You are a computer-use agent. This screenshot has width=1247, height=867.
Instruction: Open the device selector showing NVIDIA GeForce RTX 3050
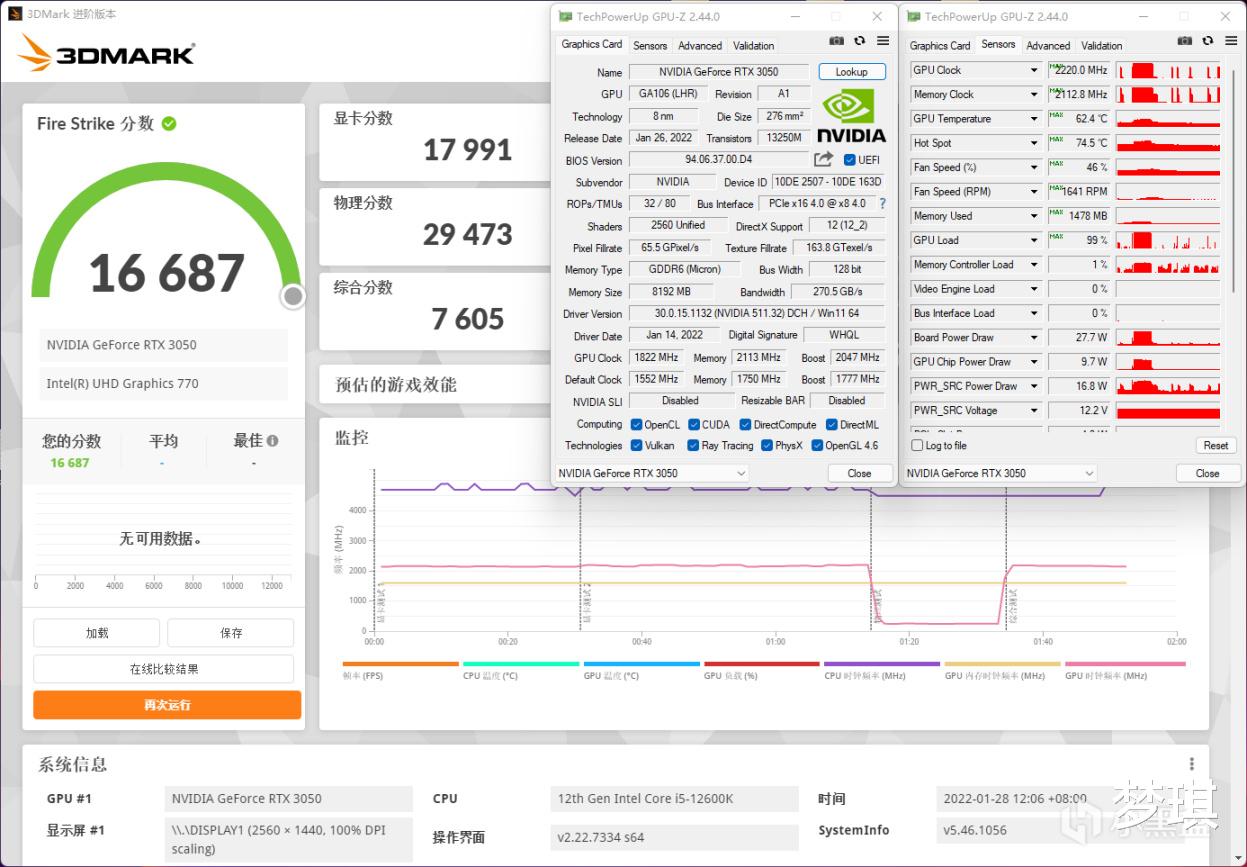650,472
